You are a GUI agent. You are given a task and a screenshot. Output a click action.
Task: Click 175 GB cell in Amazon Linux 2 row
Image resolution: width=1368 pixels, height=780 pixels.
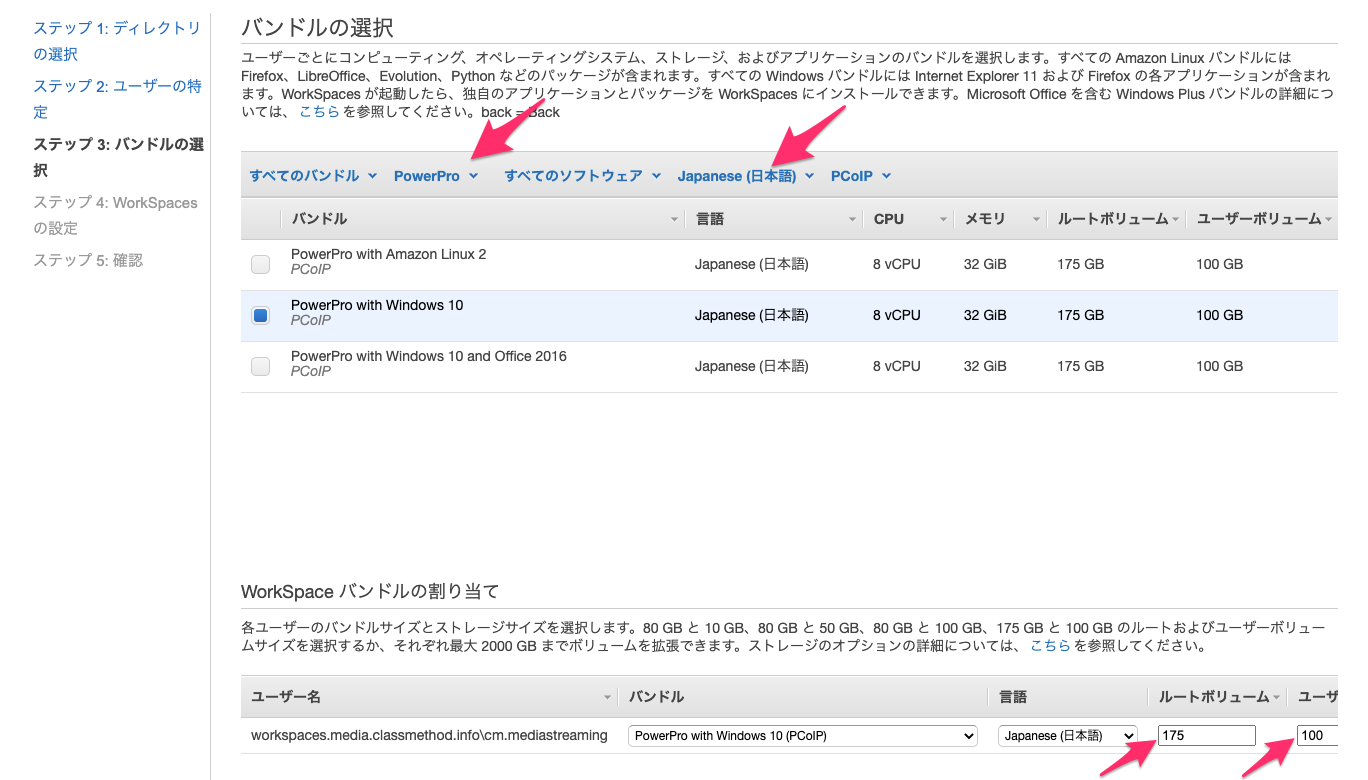click(x=1080, y=264)
